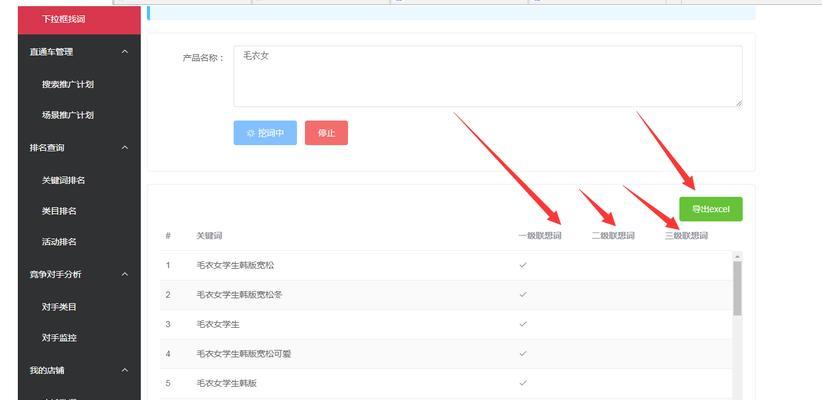
Task: Collapse the 我的店铺 section chevron
Action: pyautogui.click(x=125, y=370)
